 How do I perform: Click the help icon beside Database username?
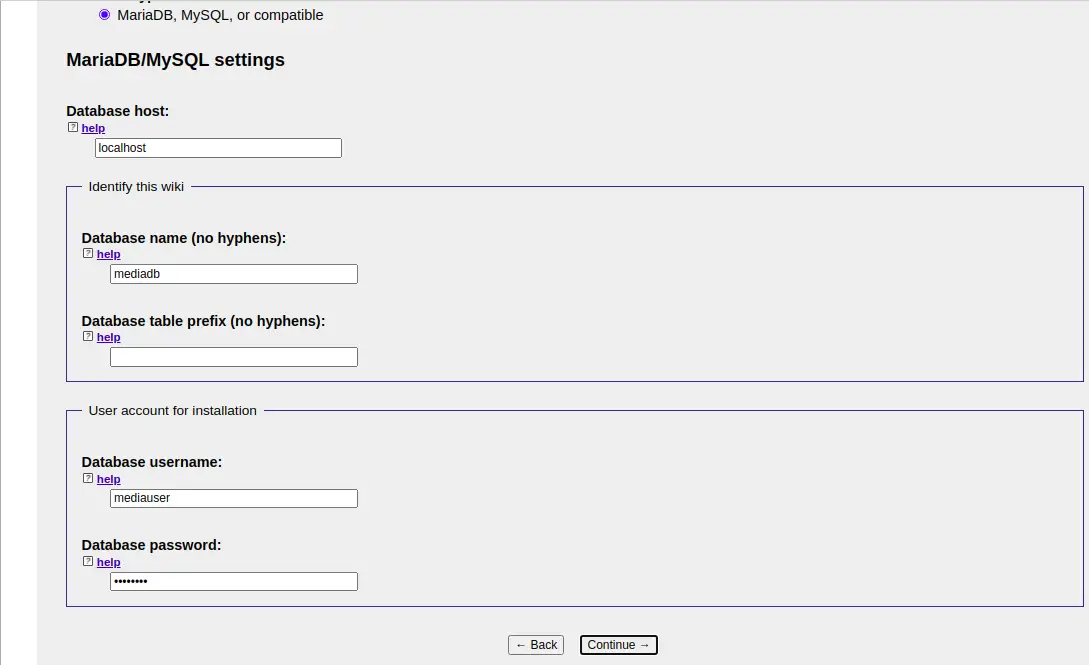pyautogui.click(x=88, y=478)
